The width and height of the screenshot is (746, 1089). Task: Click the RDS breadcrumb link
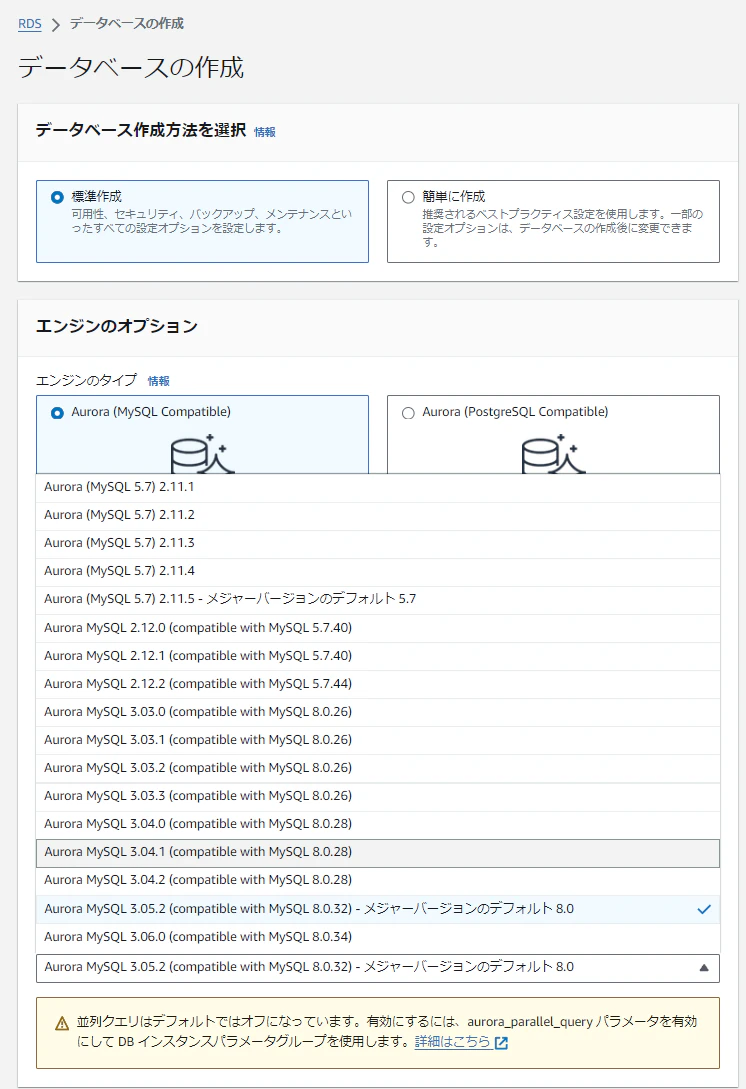click(x=30, y=24)
